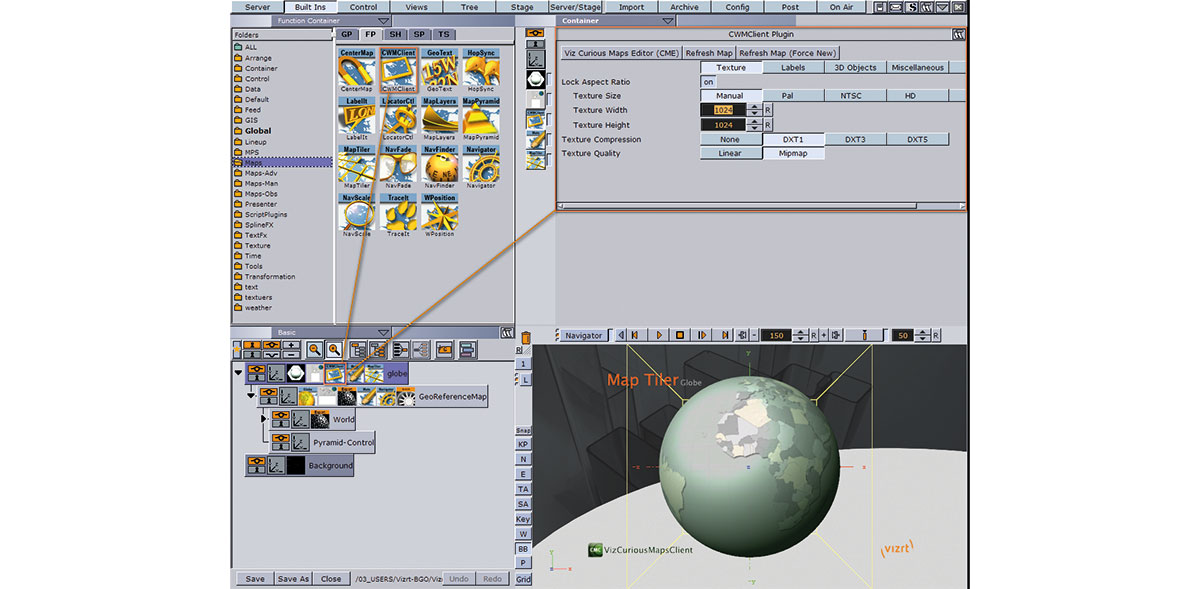Screen dimensions: 1200x589
Task: Select the MapTiler plugin icon
Action: 357,167
